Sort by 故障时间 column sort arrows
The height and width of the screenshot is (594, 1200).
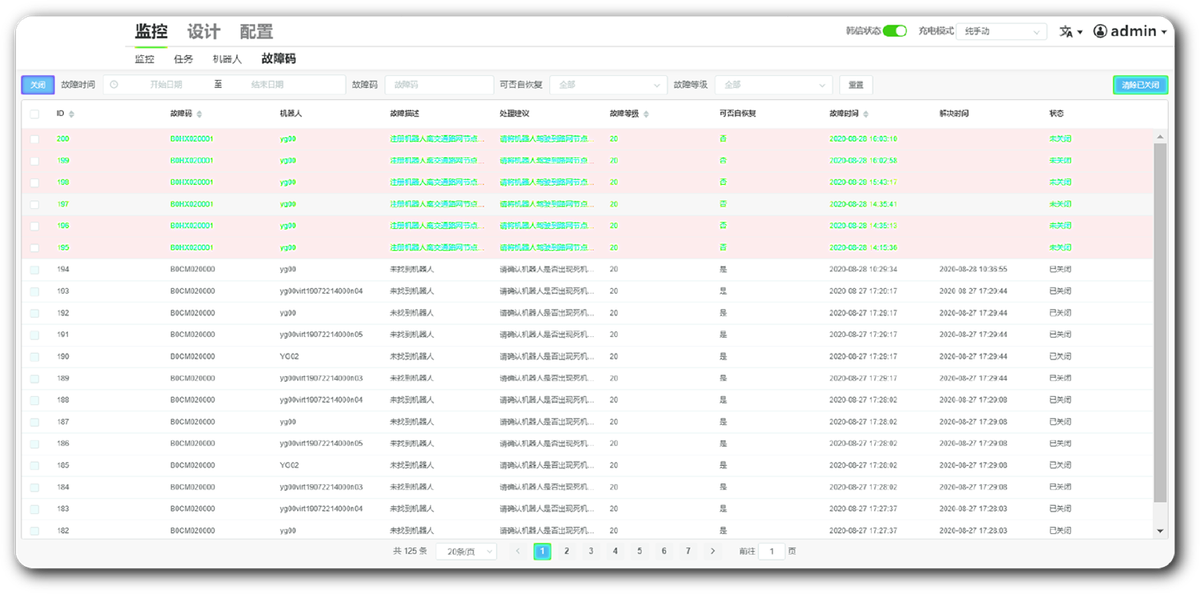tap(866, 114)
